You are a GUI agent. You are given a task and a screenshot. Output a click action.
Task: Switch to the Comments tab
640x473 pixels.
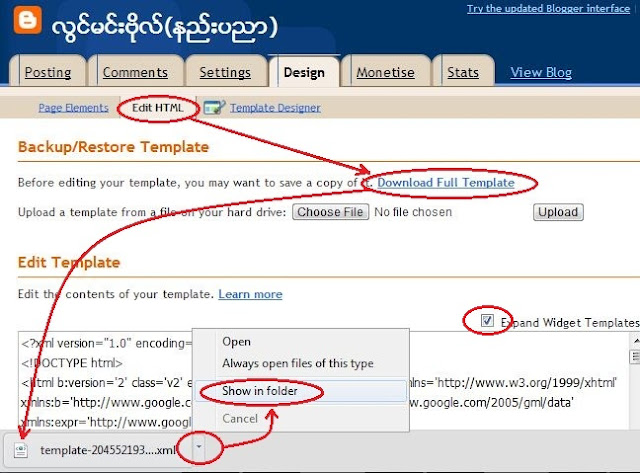[135, 72]
